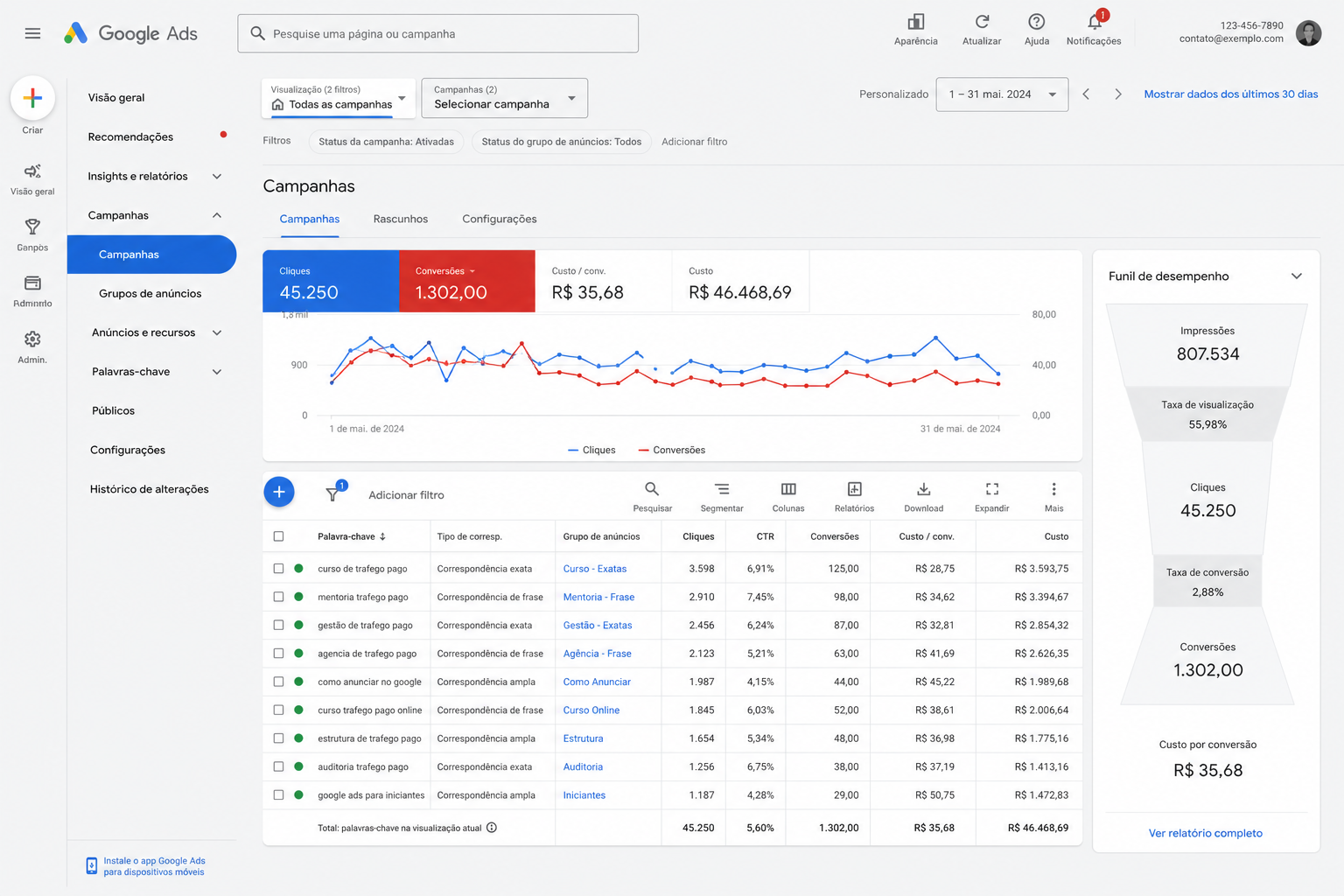Click Mostrar dados dos últimos 30 dias
This screenshot has height=896, width=1344.
coord(1231,94)
